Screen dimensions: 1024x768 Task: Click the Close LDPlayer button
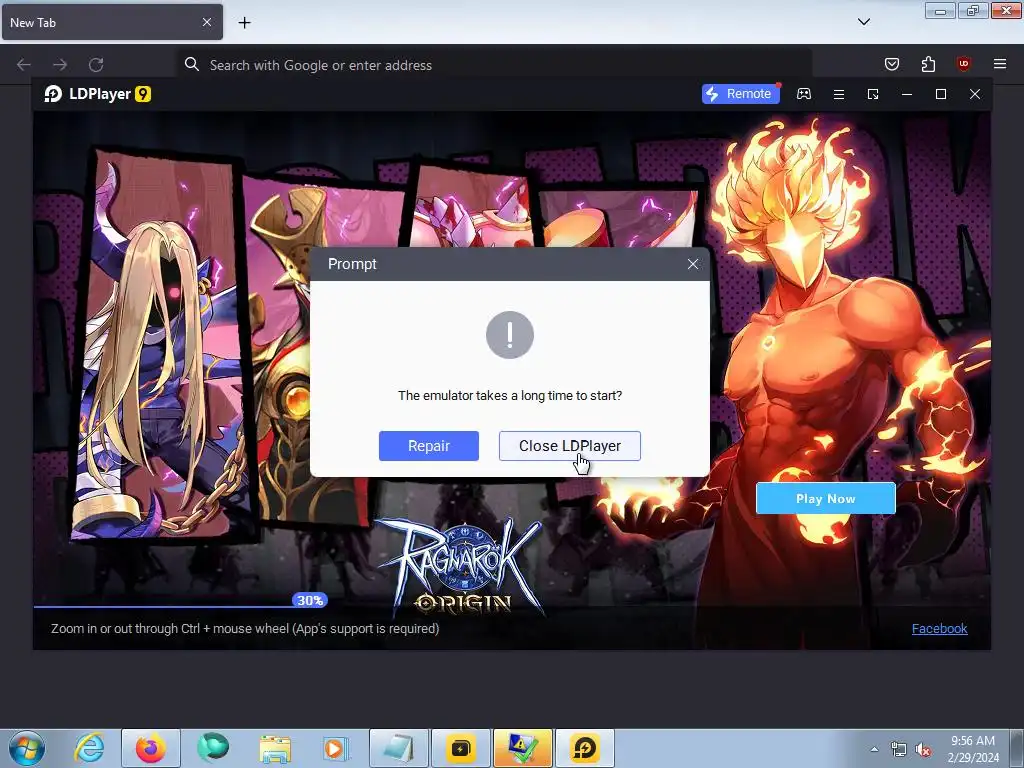tap(569, 446)
